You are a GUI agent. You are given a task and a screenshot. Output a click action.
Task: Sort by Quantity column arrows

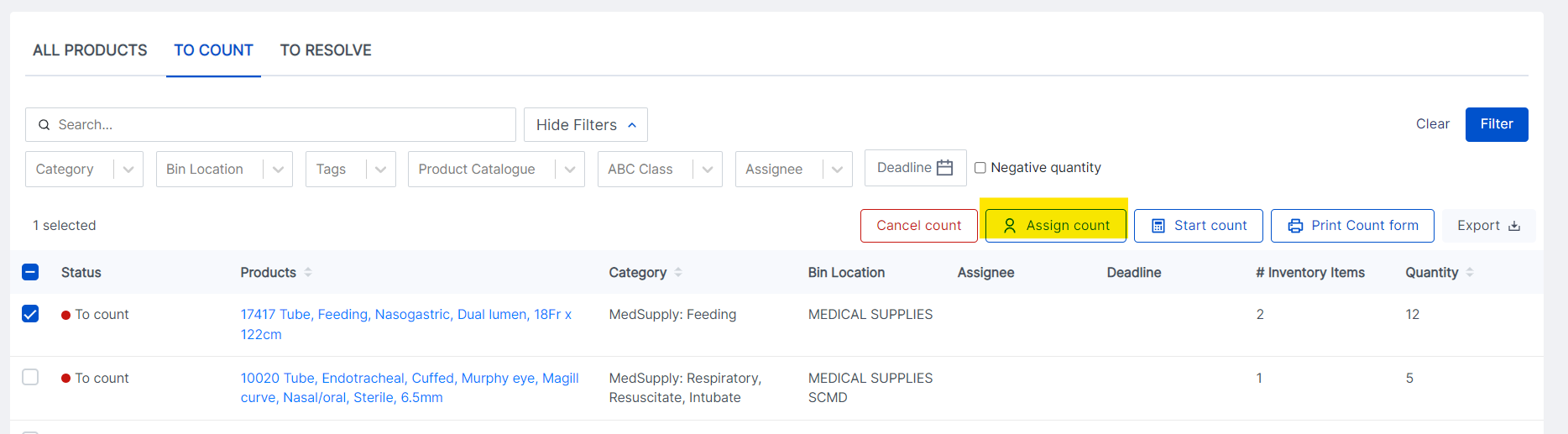[x=1470, y=272]
